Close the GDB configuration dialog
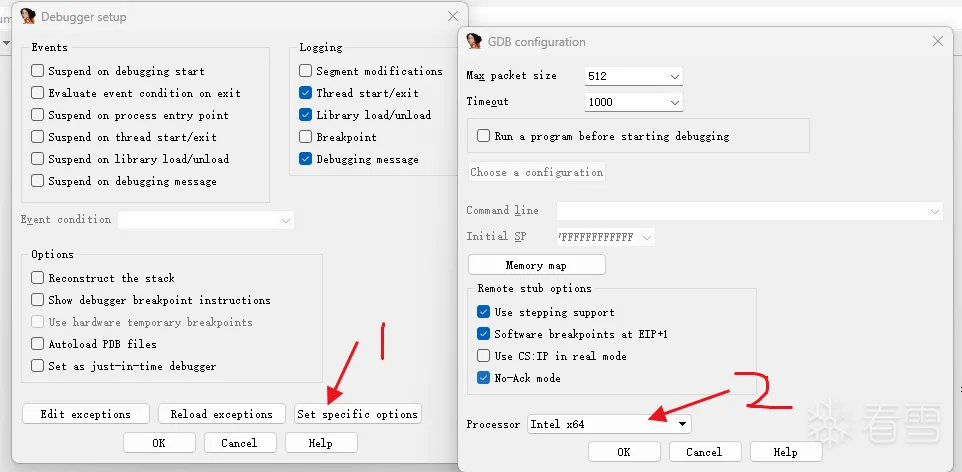 (937, 42)
